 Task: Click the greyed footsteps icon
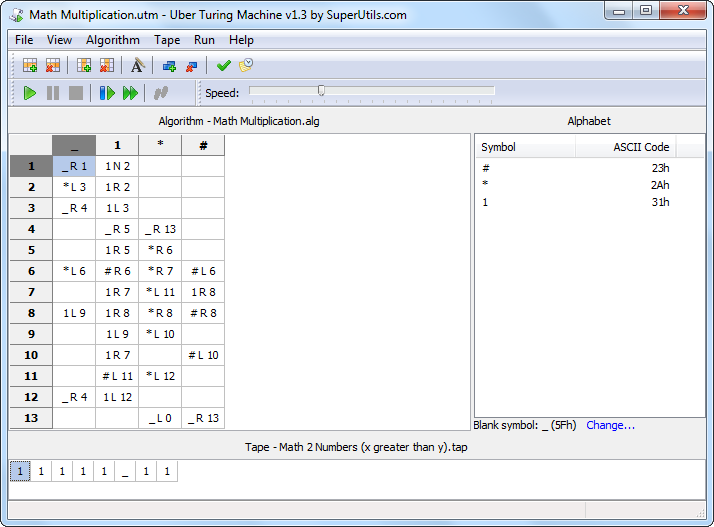161,93
